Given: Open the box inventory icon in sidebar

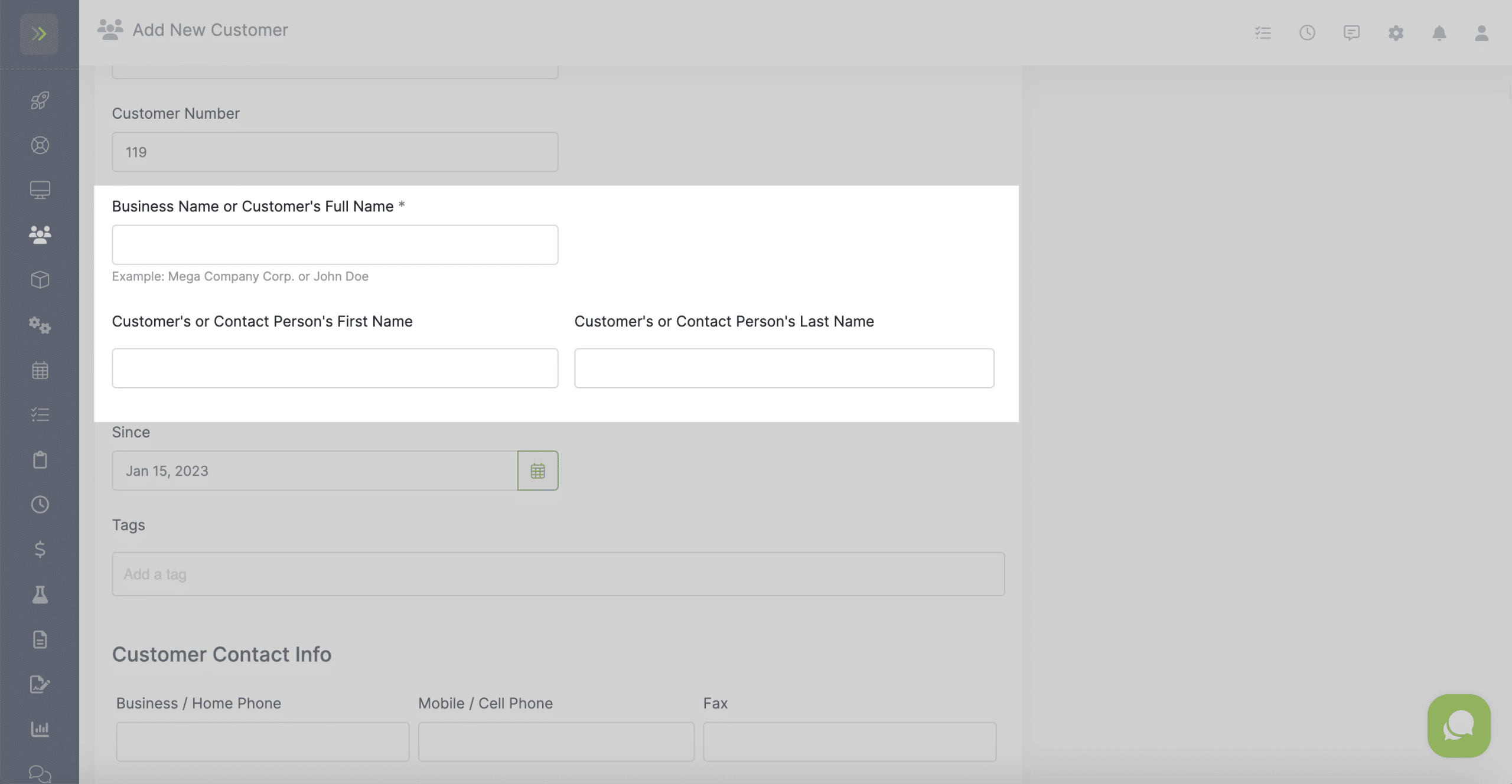Looking at the screenshot, I should [x=40, y=279].
